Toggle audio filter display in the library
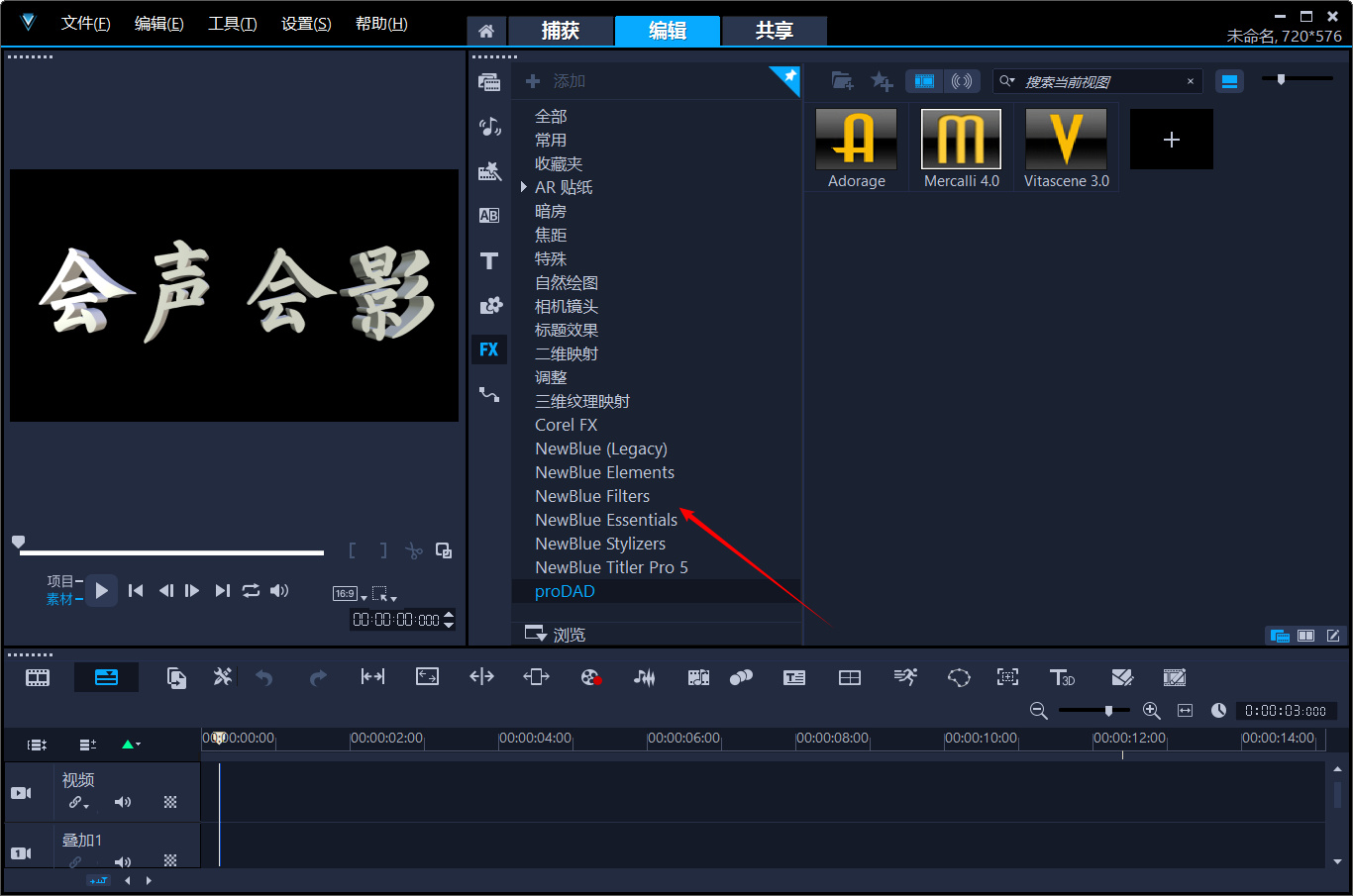1353x896 pixels. click(962, 81)
